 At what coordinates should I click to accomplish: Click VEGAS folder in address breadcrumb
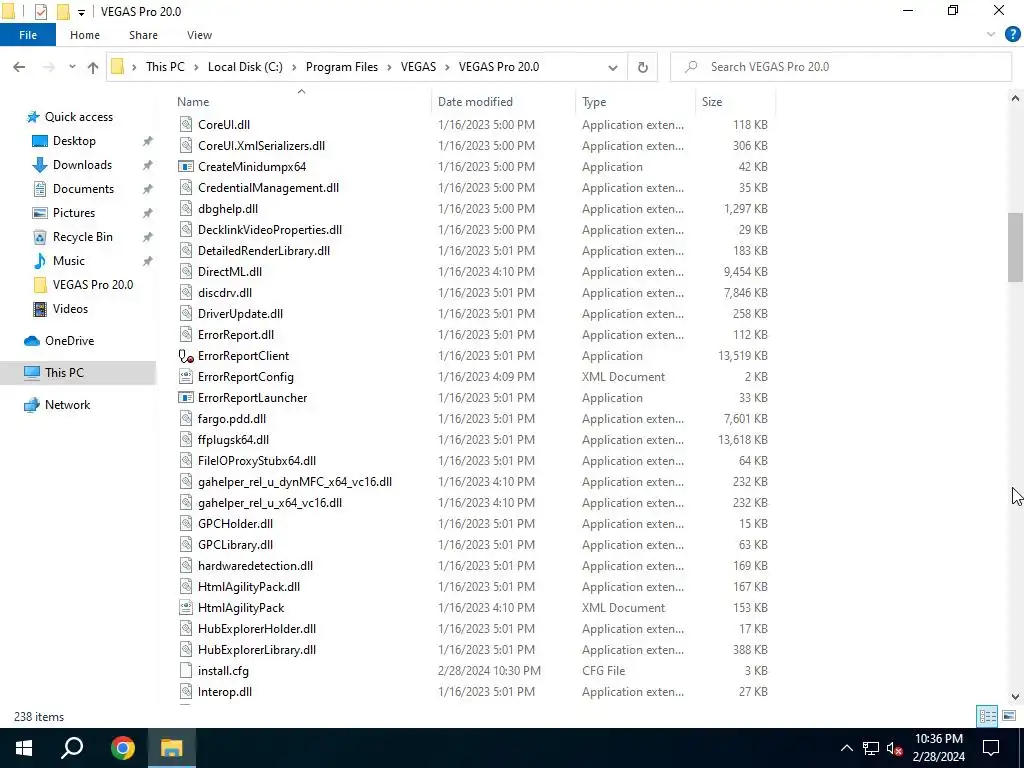pyautogui.click(x=418, y=67)
